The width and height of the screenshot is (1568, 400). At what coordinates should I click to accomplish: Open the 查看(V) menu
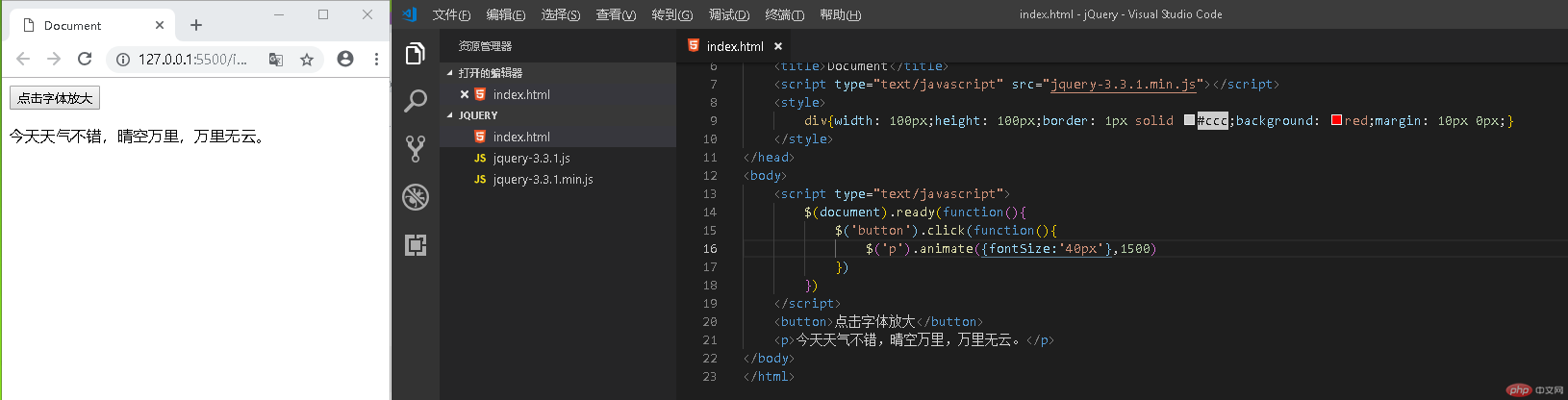tap(616, 14)
